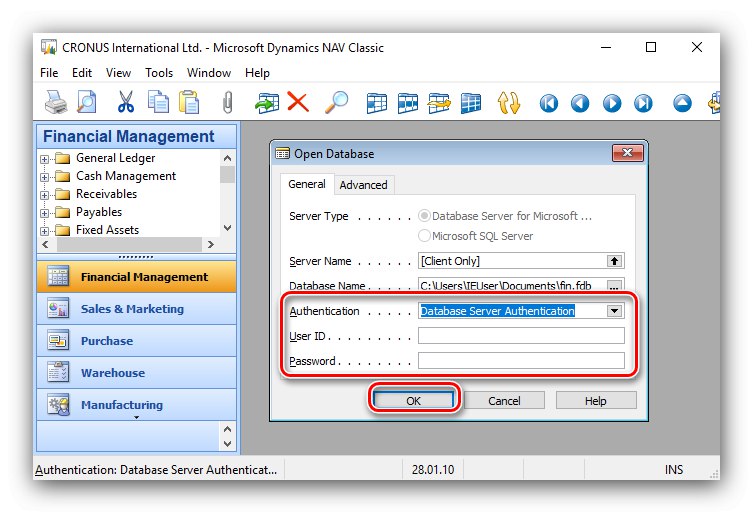Click the Sales & Marketing navigation icon
This screenshot has width=753, height=513.
(58, 308)
